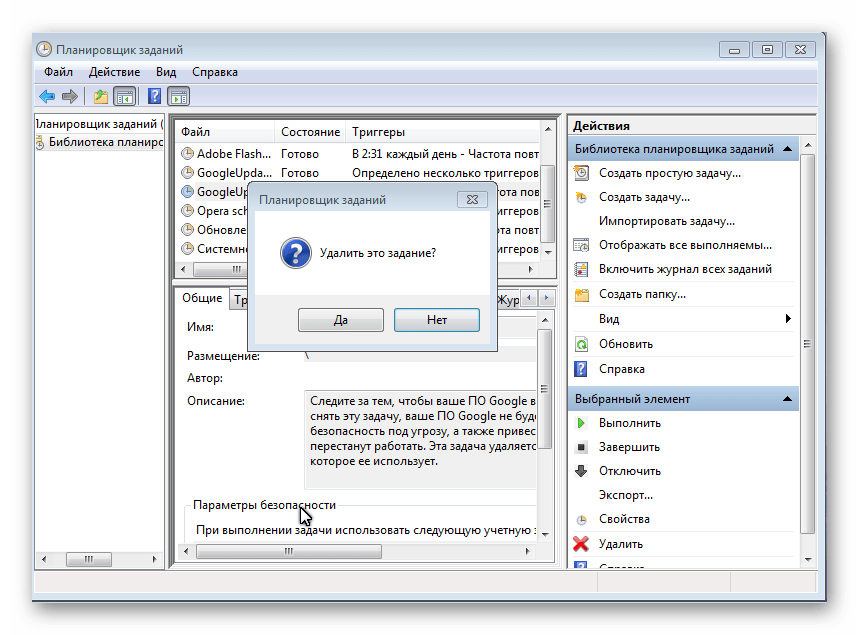The image size is (859, 635).
Task: Click the Обновить (Refresh) icon in actions pane
Action: pos(581,344)
